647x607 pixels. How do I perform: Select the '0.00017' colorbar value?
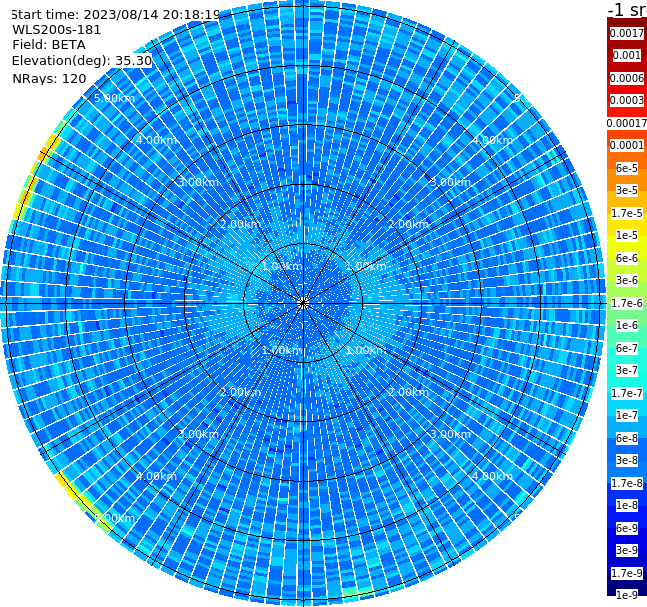627,123
